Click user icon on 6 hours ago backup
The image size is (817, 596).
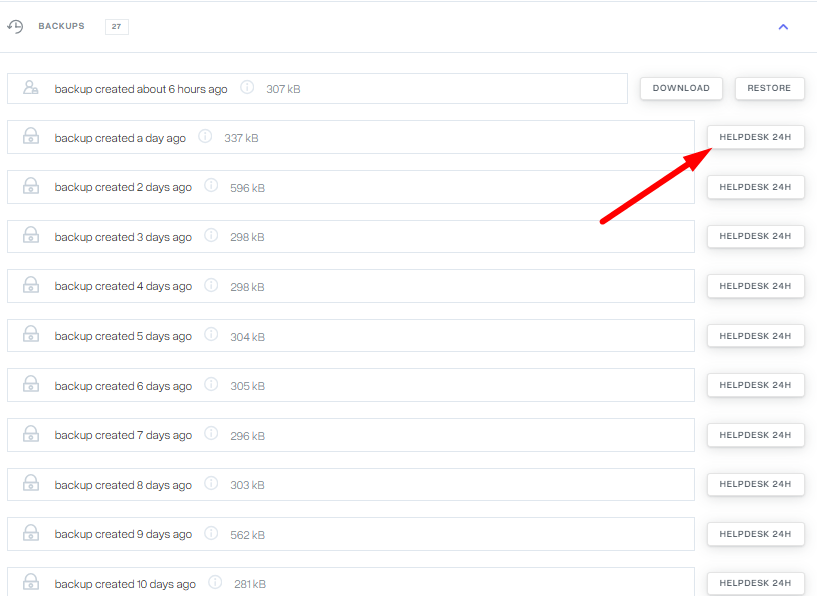31,88
